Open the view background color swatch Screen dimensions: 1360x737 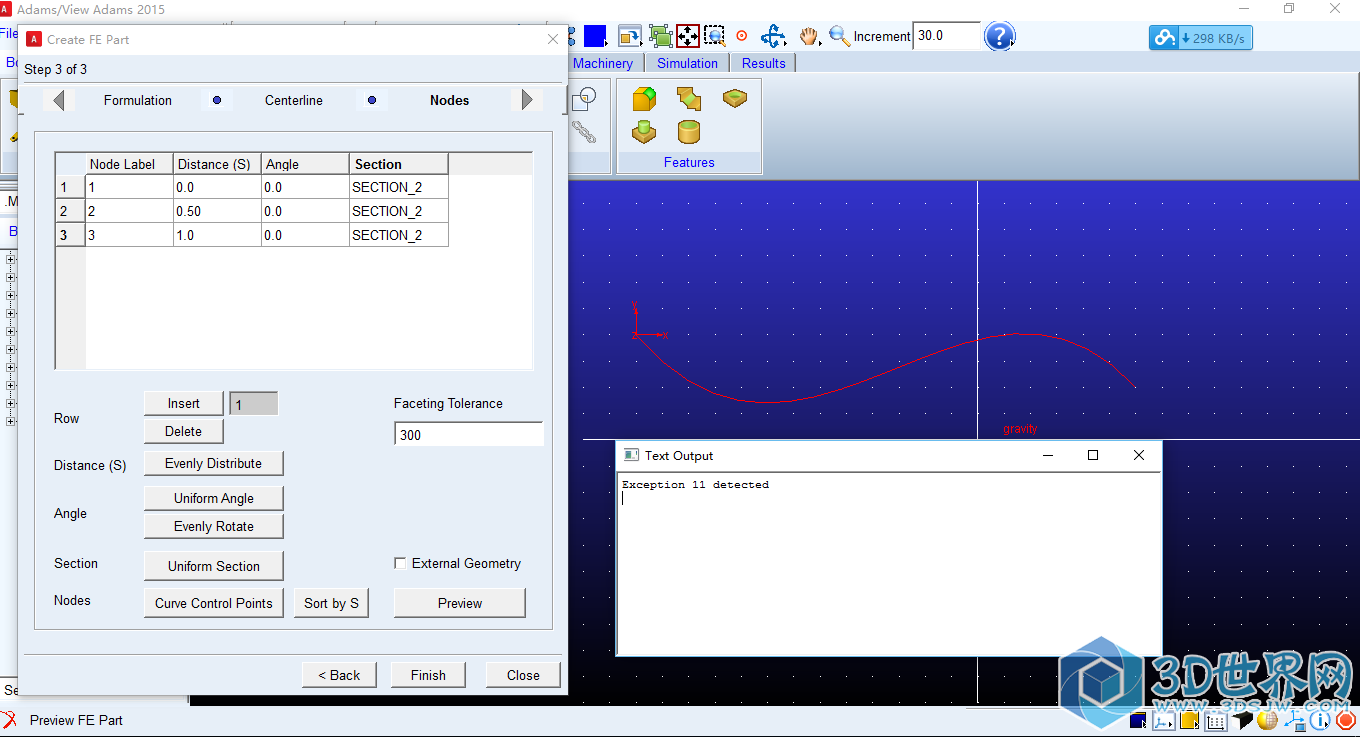click(595, 36)
